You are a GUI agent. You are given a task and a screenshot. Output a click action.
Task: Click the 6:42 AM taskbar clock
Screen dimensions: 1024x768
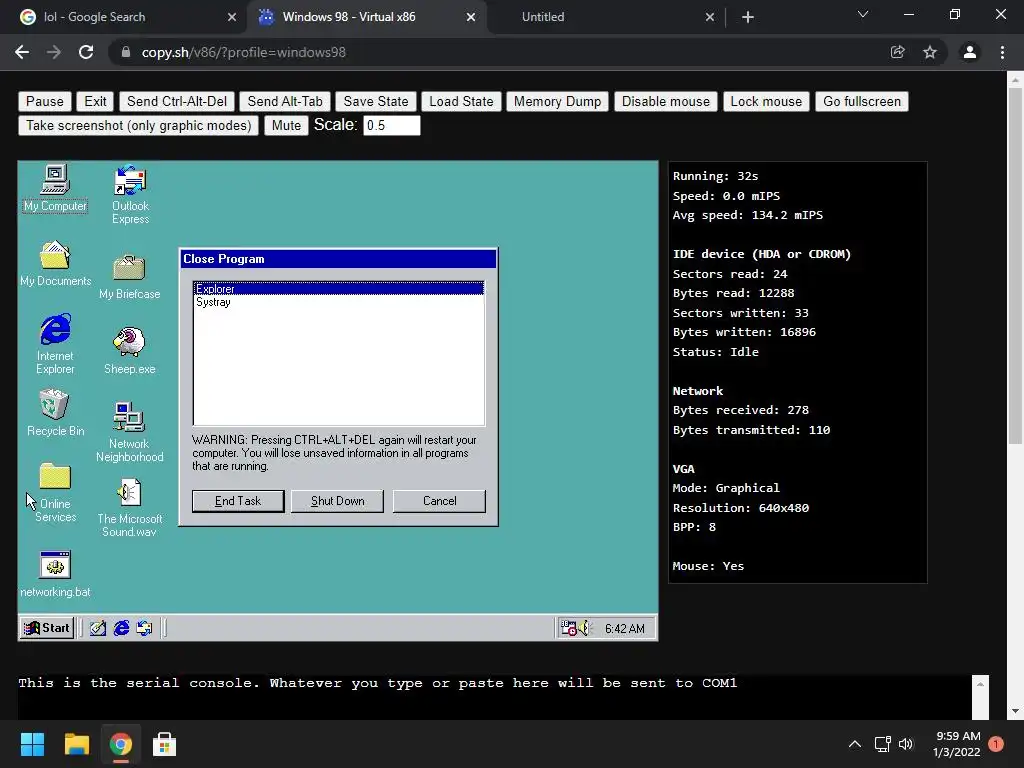tap(624, 628)
